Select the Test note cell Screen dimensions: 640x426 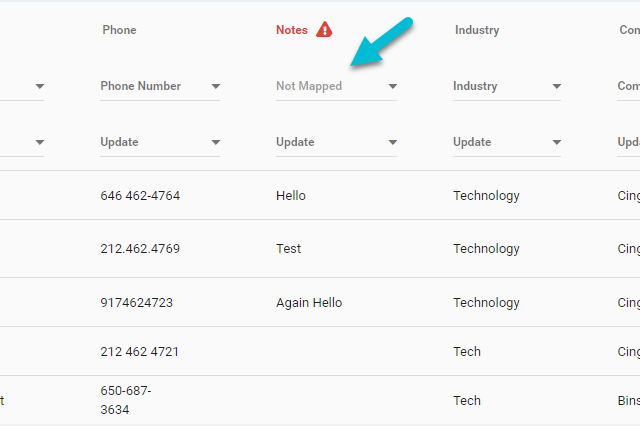288,248
